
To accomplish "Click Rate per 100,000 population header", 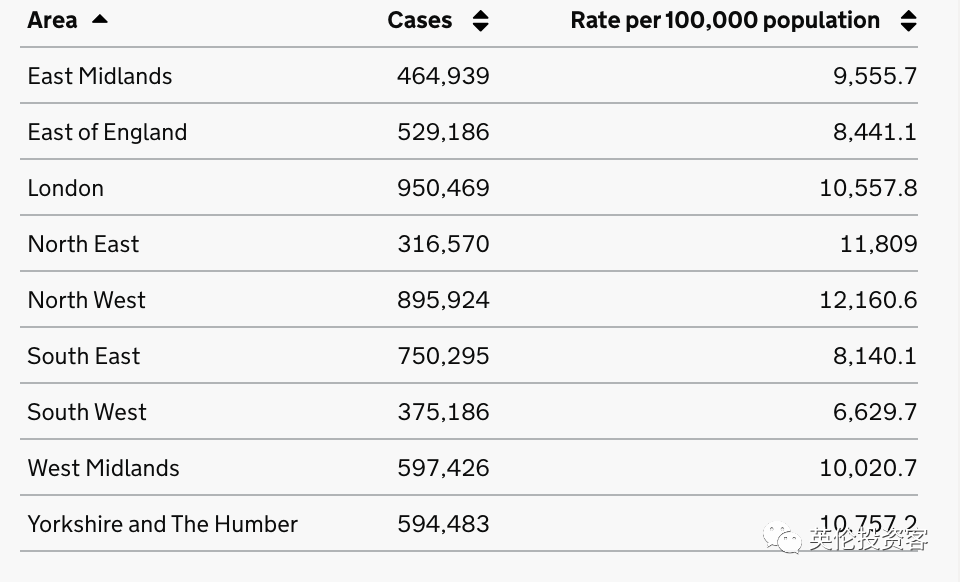I will click(725, 20).
